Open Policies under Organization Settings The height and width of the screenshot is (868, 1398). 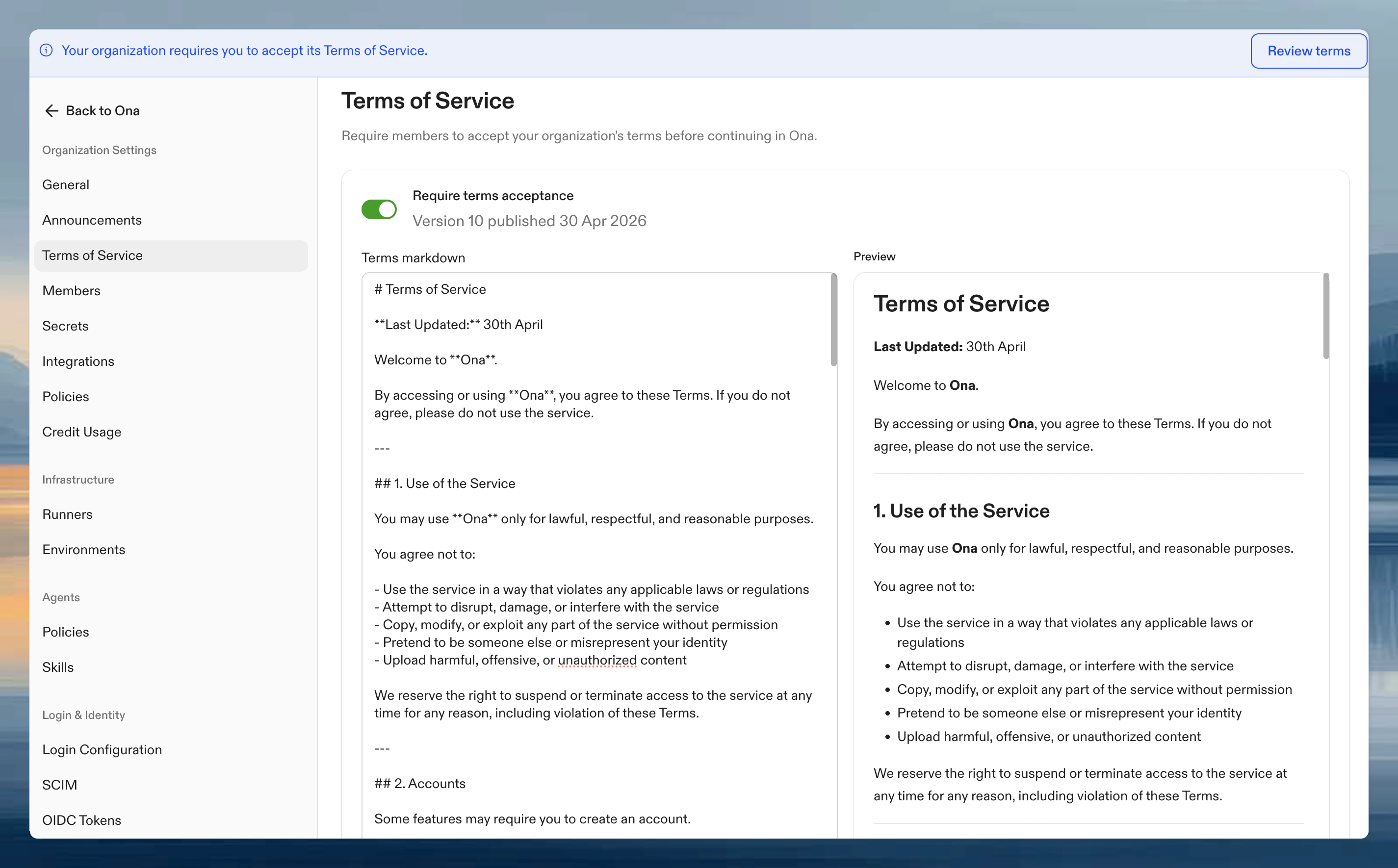coord(65,396)
